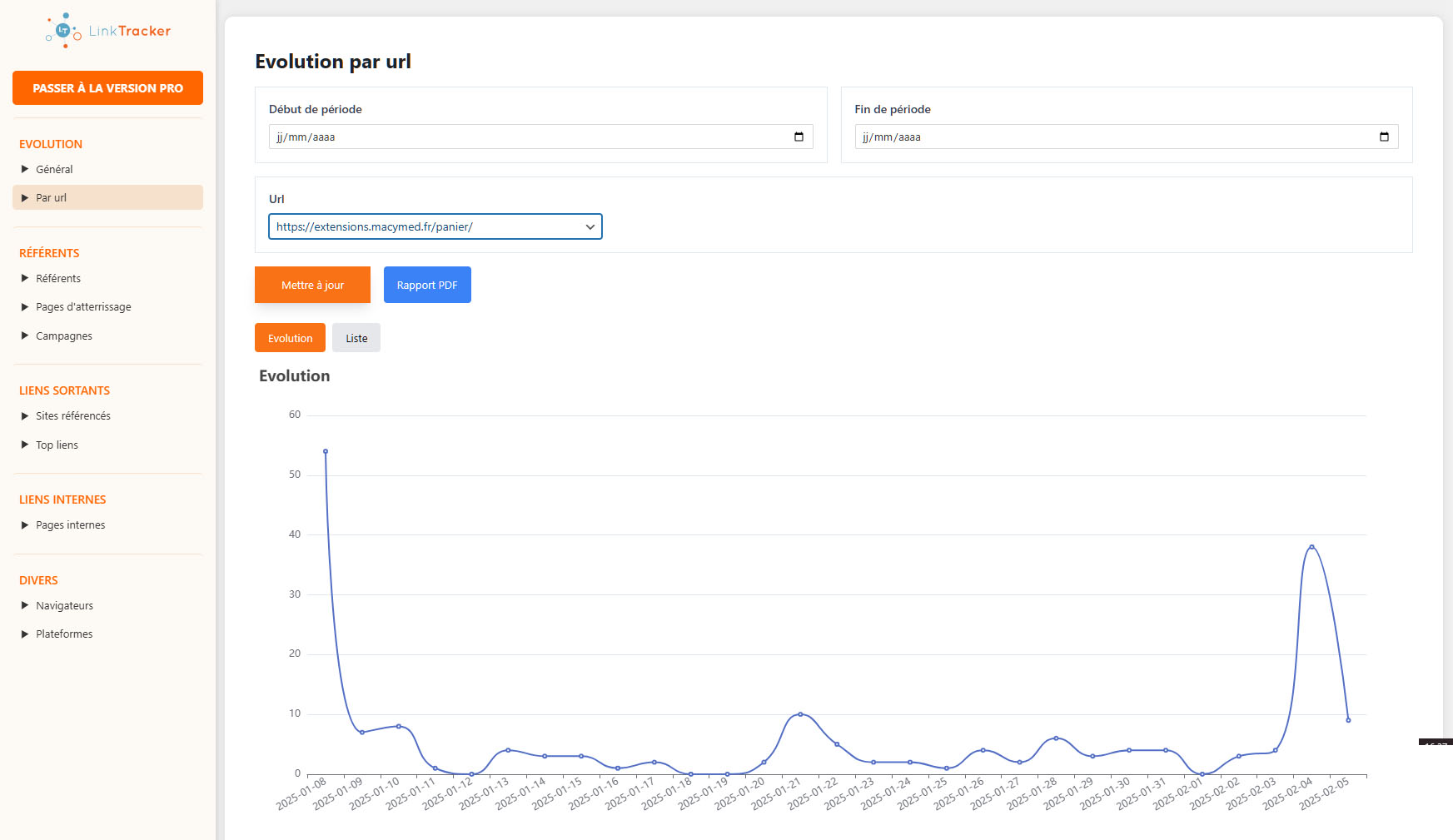The image size is (1453, 840).
Task: Click the arrow beside Général
Action: [25, 169]
